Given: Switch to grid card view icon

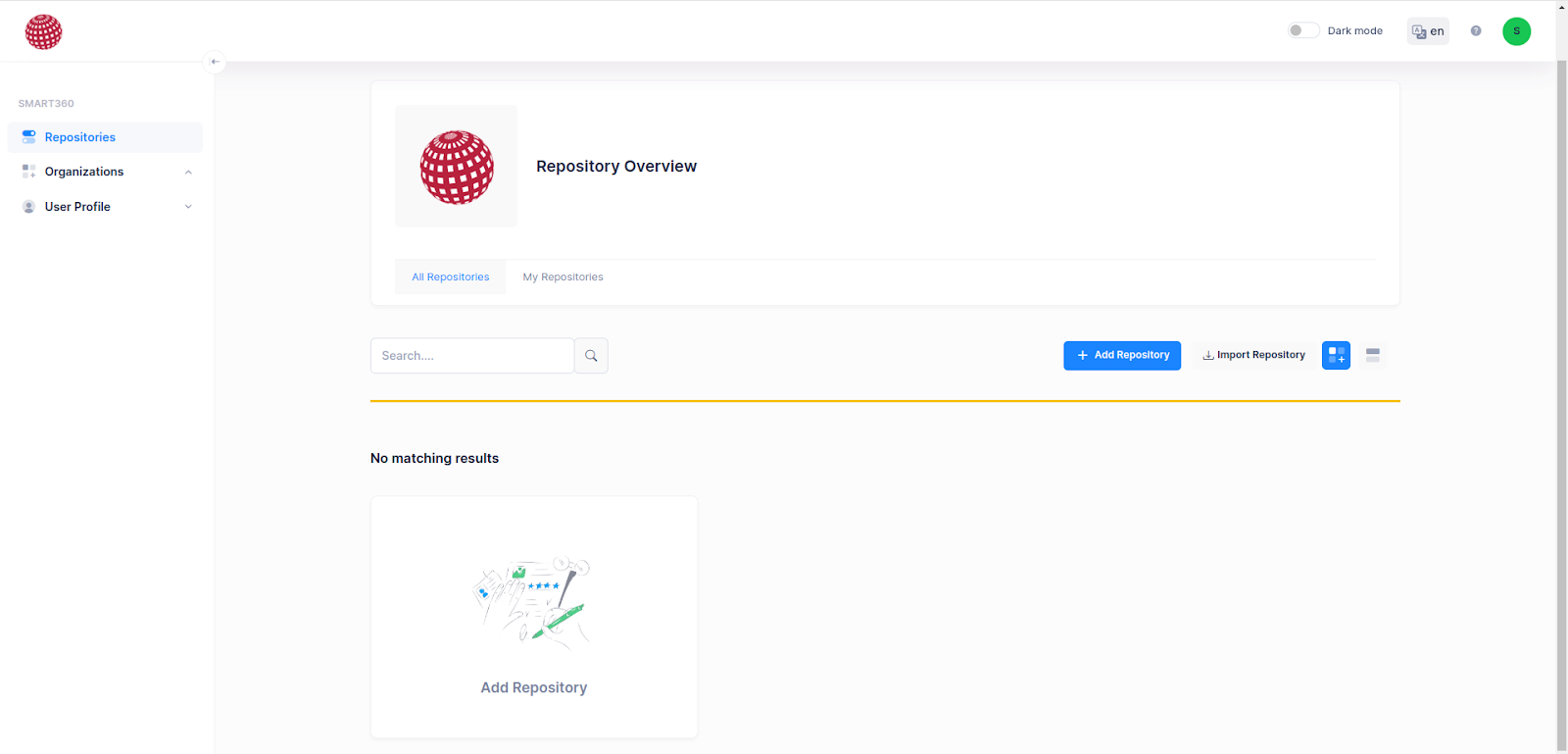Looking at the screenshot, I should (x=1336, y=356).
